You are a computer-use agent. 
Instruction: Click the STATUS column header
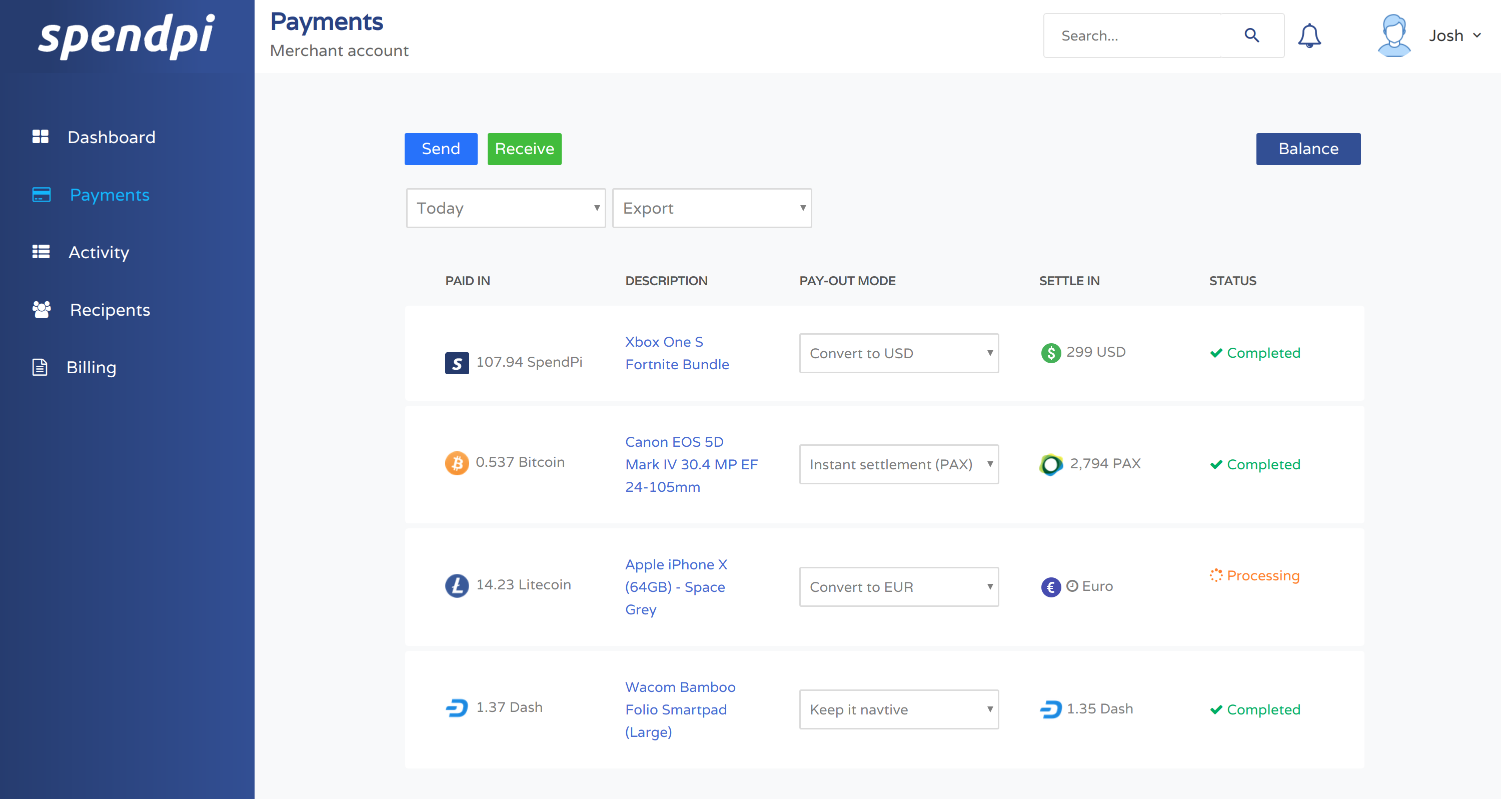(x=1232, y=281)
